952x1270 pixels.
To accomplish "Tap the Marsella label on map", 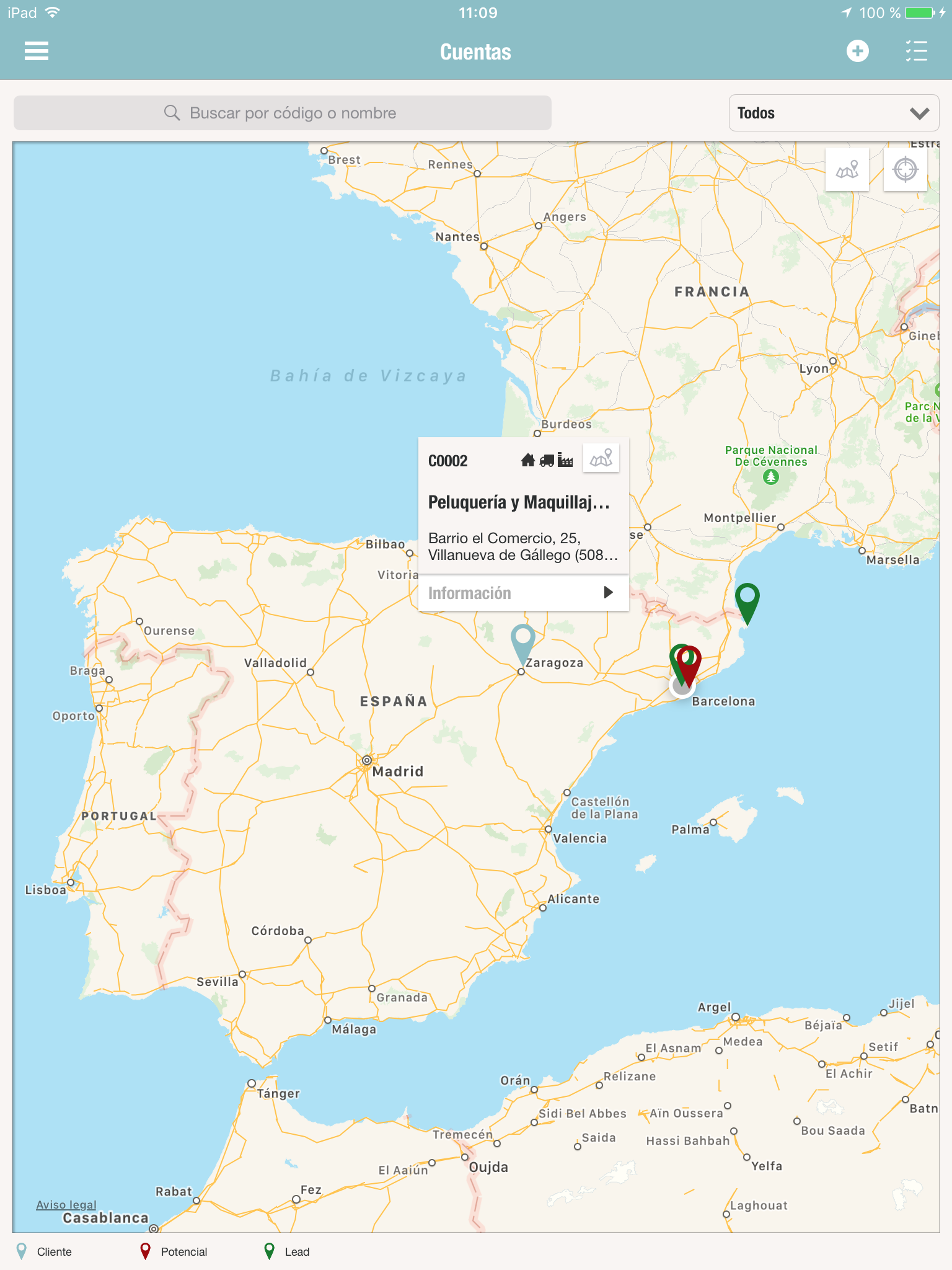I will [893, 560].
